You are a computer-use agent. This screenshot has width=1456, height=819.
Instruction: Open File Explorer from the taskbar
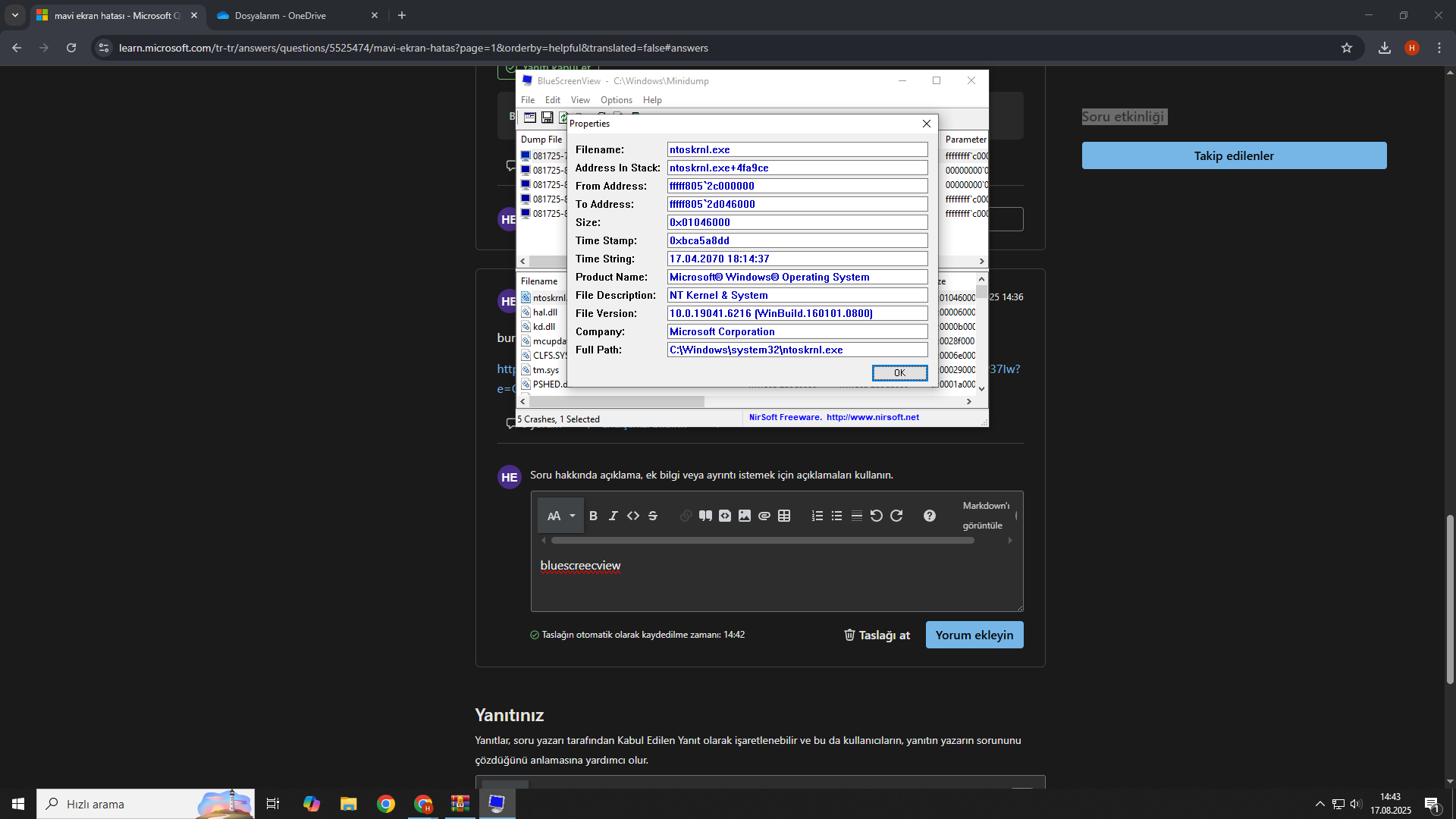coord(348,804)
